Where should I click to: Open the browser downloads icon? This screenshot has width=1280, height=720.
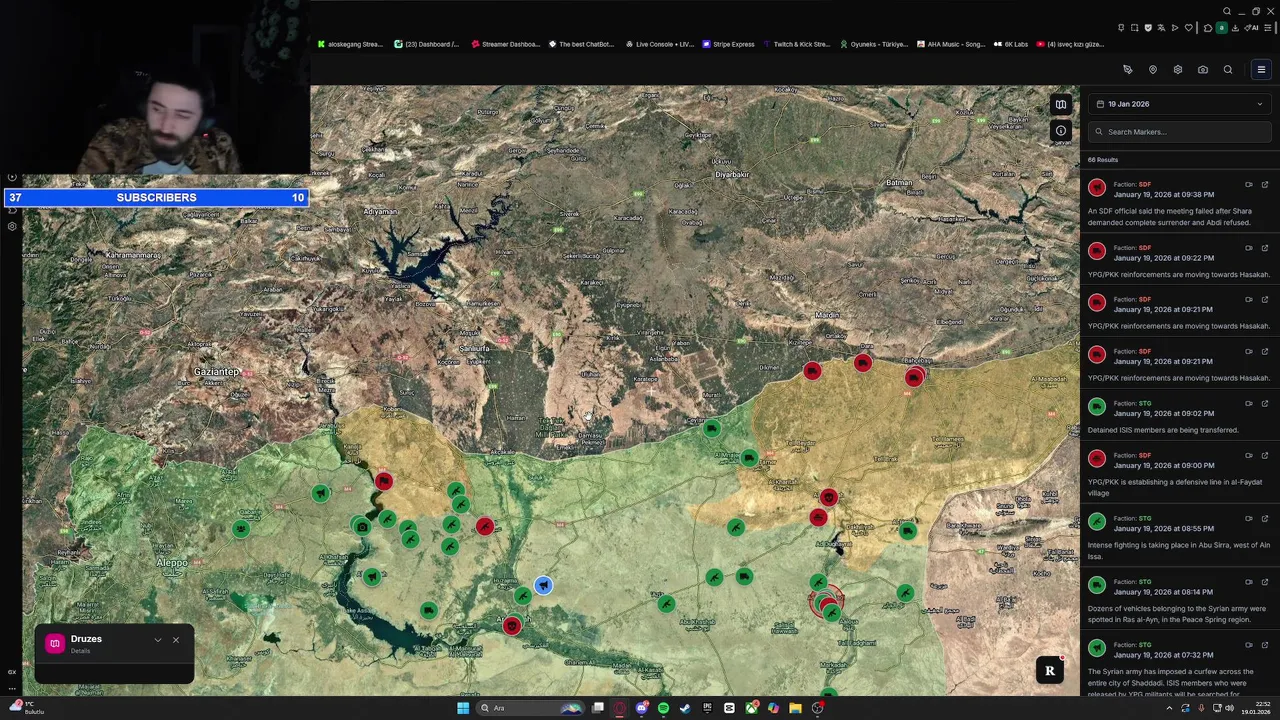tap(1235, 28)
